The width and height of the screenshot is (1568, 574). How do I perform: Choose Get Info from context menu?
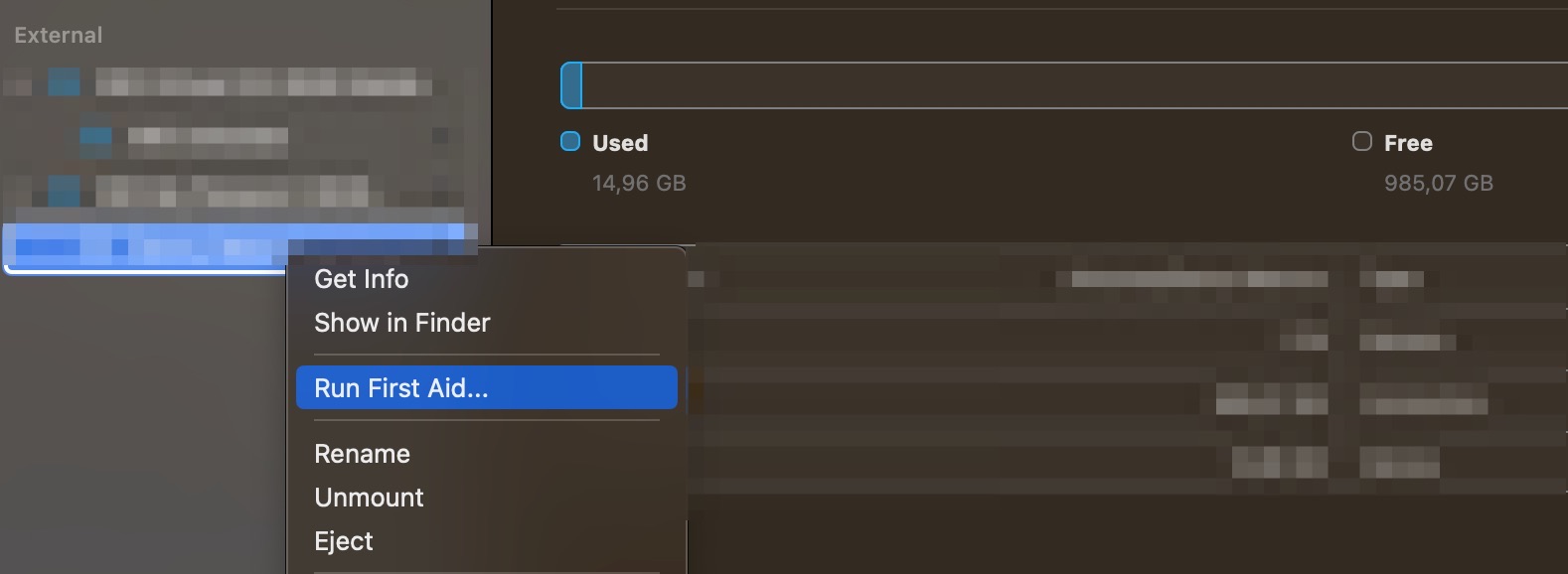click(x=361, y=279)
